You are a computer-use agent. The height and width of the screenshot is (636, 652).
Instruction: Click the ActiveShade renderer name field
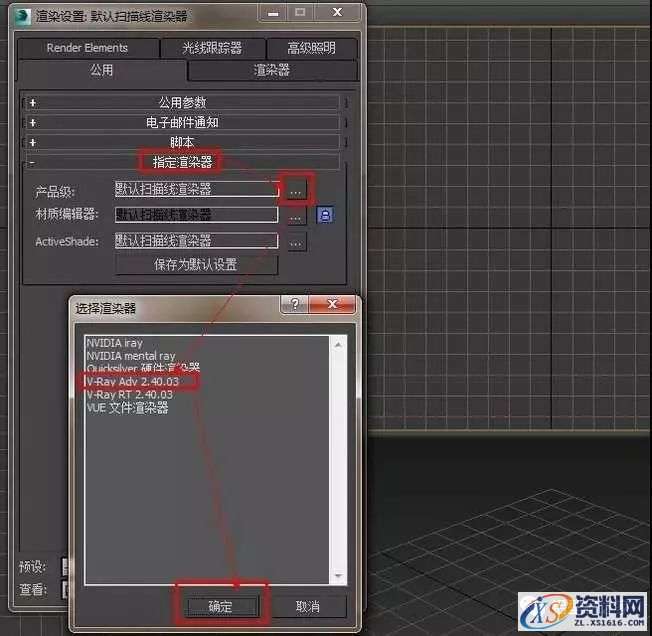point(196,241)
